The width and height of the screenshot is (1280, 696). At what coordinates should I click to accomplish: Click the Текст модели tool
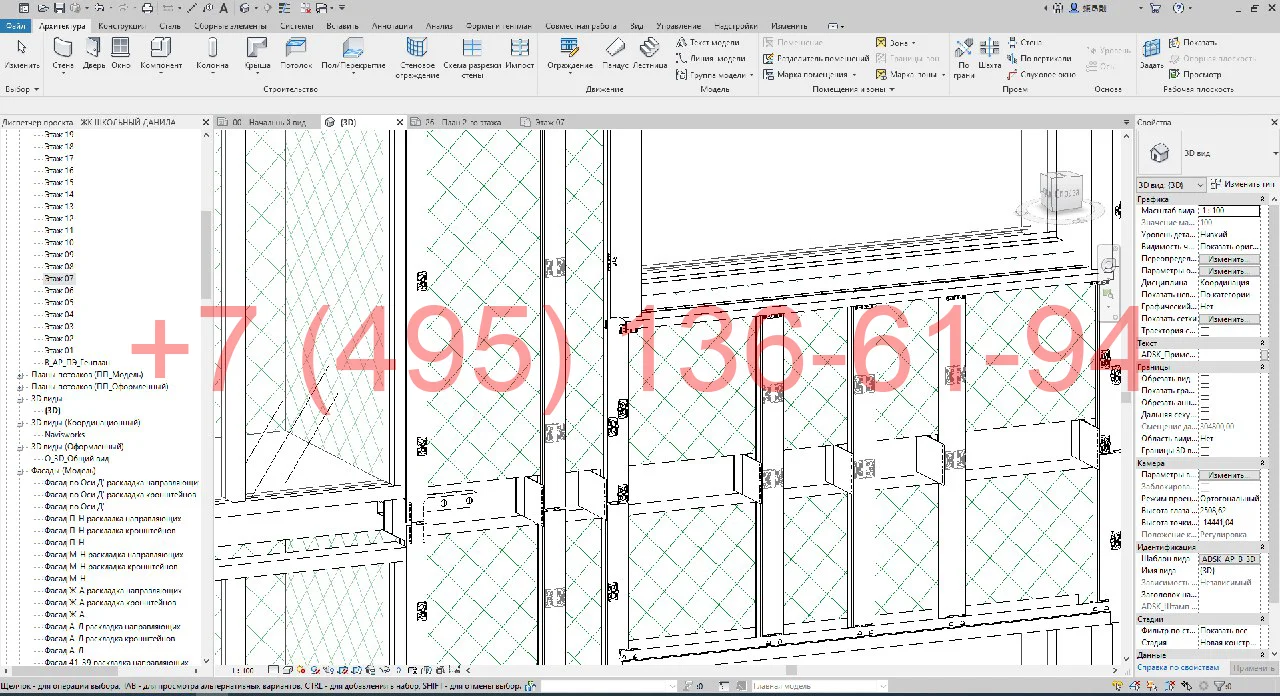click(x=709, y=43)
